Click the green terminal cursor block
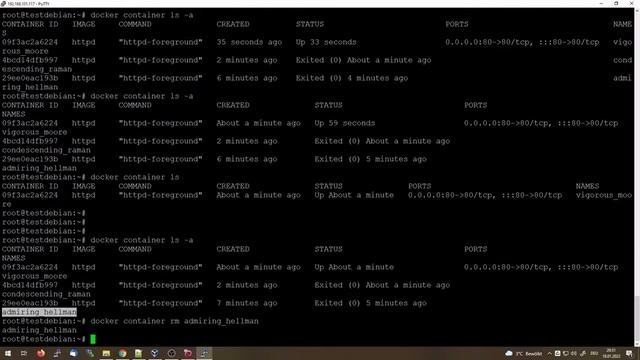The image size is (640, 360). 93,339
